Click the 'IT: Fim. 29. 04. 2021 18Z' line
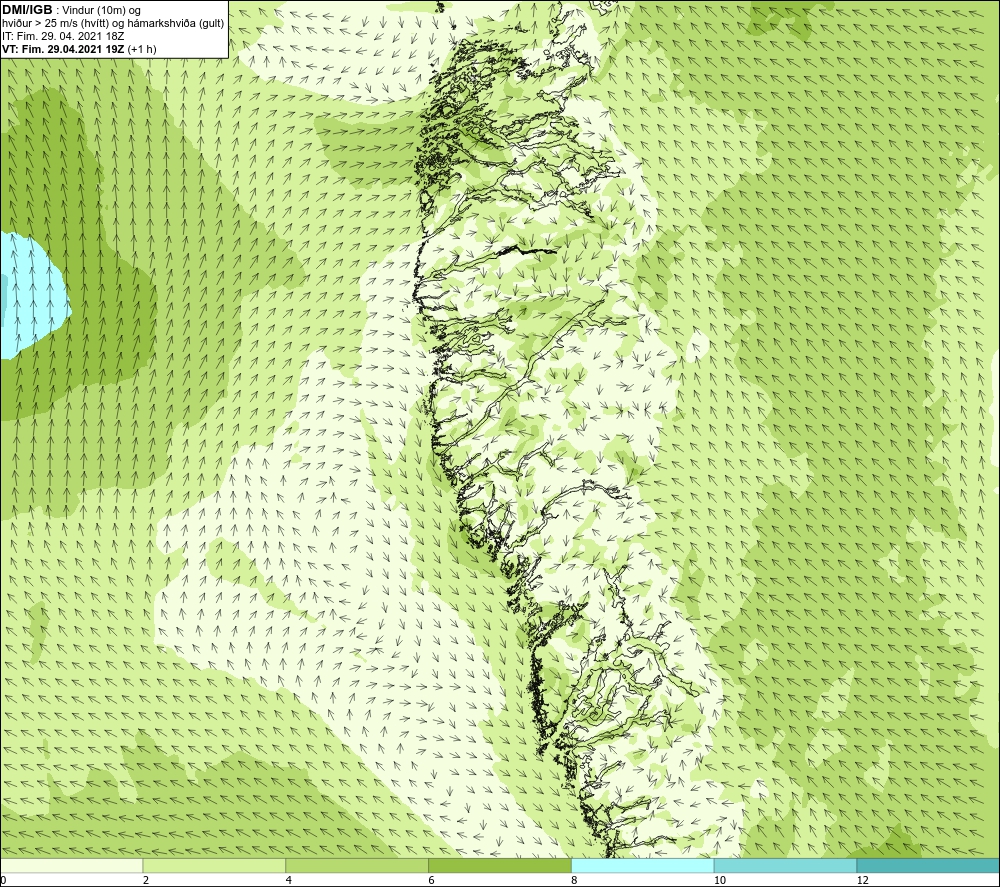This screenshot has width=1000, height=887. coord(63,36)
